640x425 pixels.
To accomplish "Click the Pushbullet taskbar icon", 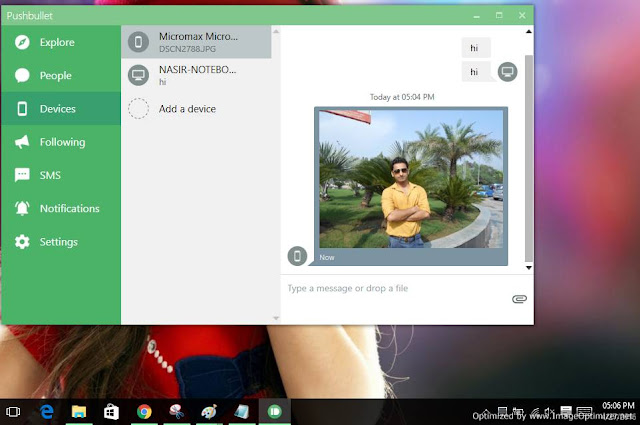I will coord(275,412).
